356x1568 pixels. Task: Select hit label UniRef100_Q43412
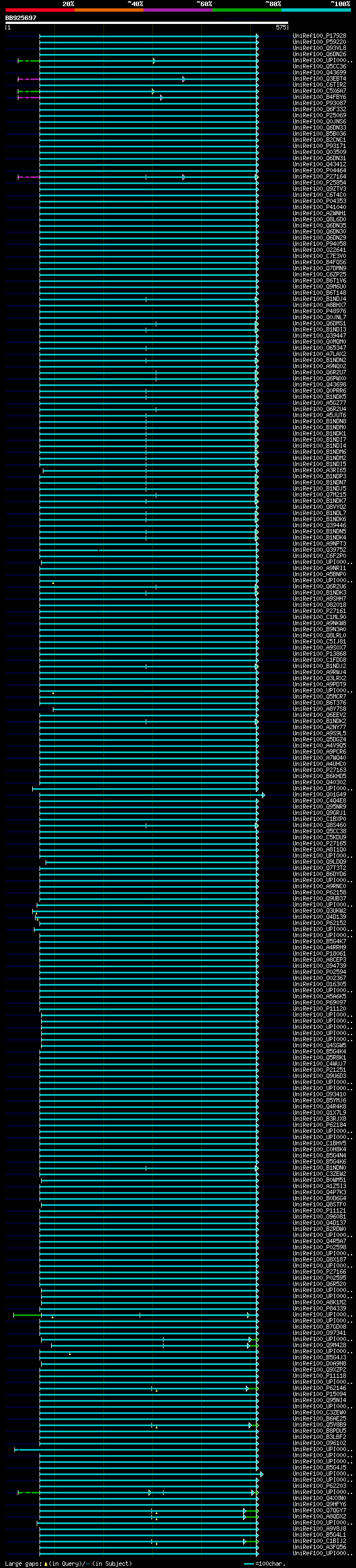319,164
